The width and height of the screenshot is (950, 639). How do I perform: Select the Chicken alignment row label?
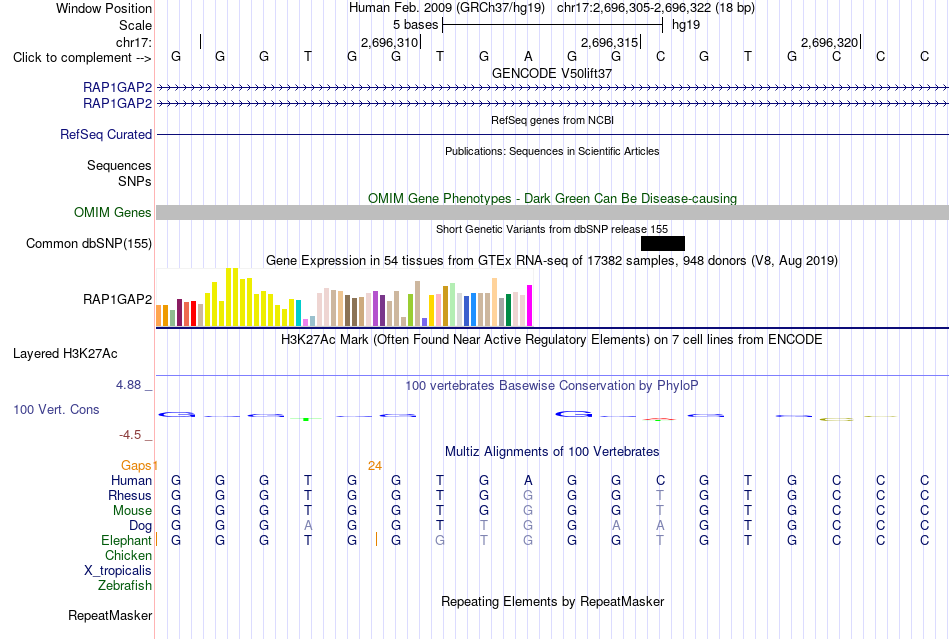coord(128,555)
